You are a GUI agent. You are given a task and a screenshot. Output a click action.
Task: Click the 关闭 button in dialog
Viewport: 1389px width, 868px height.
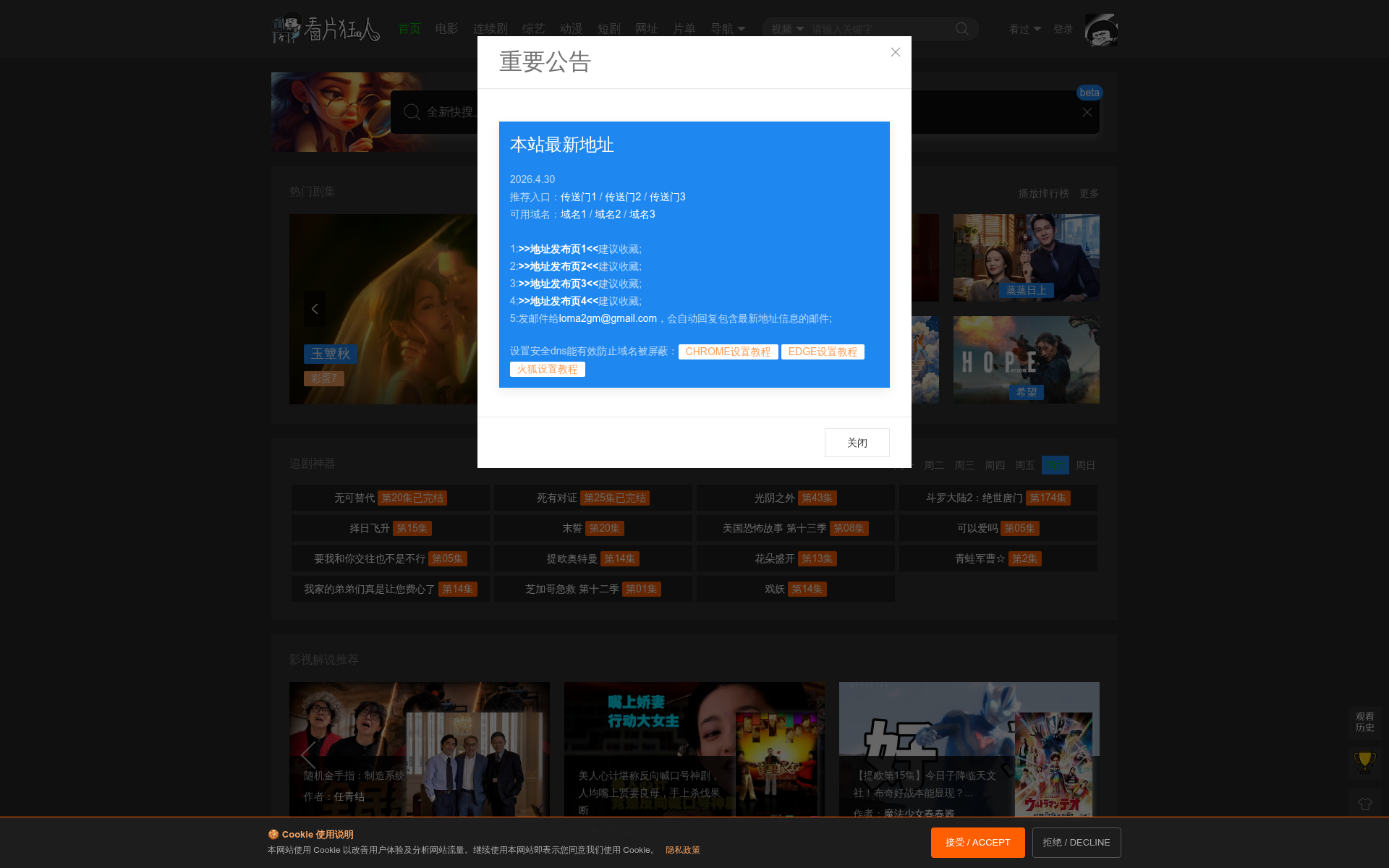(x=857, y=443)
